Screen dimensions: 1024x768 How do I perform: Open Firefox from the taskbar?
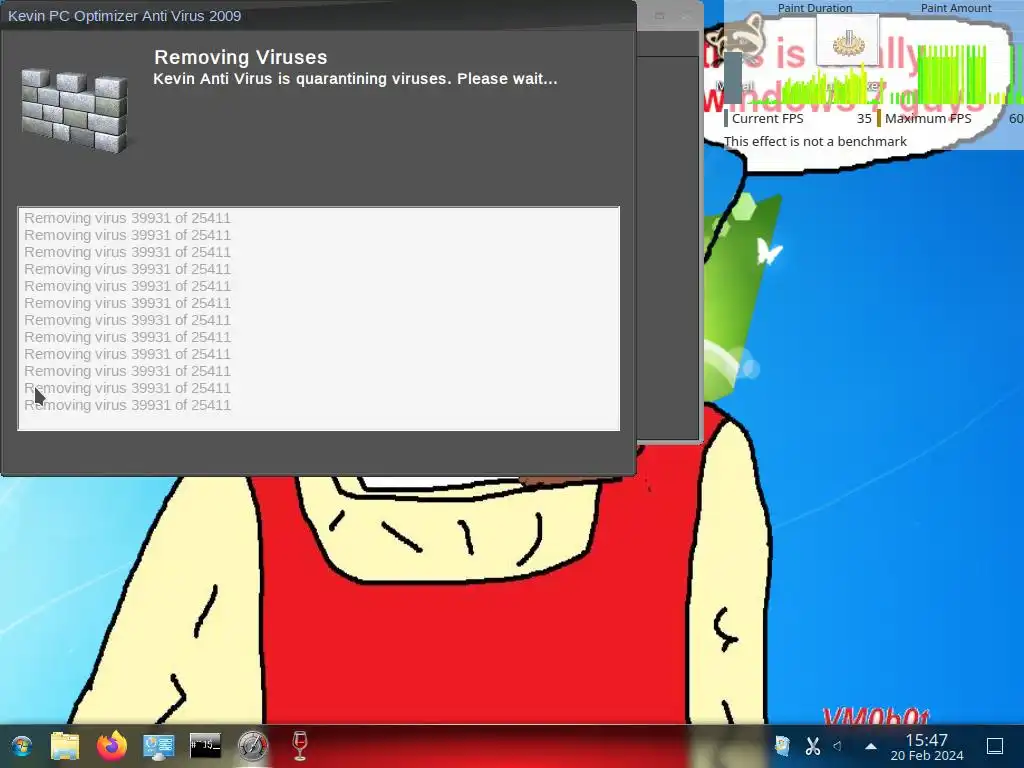pos(112,746)
